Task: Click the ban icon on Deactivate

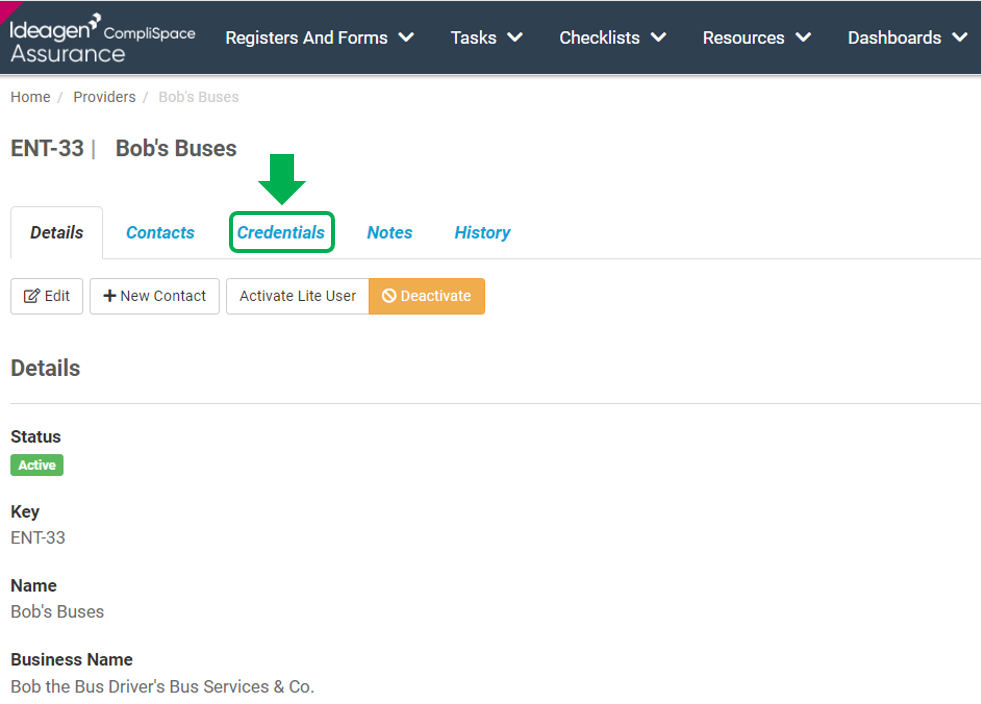Action: tap(389, 296)
